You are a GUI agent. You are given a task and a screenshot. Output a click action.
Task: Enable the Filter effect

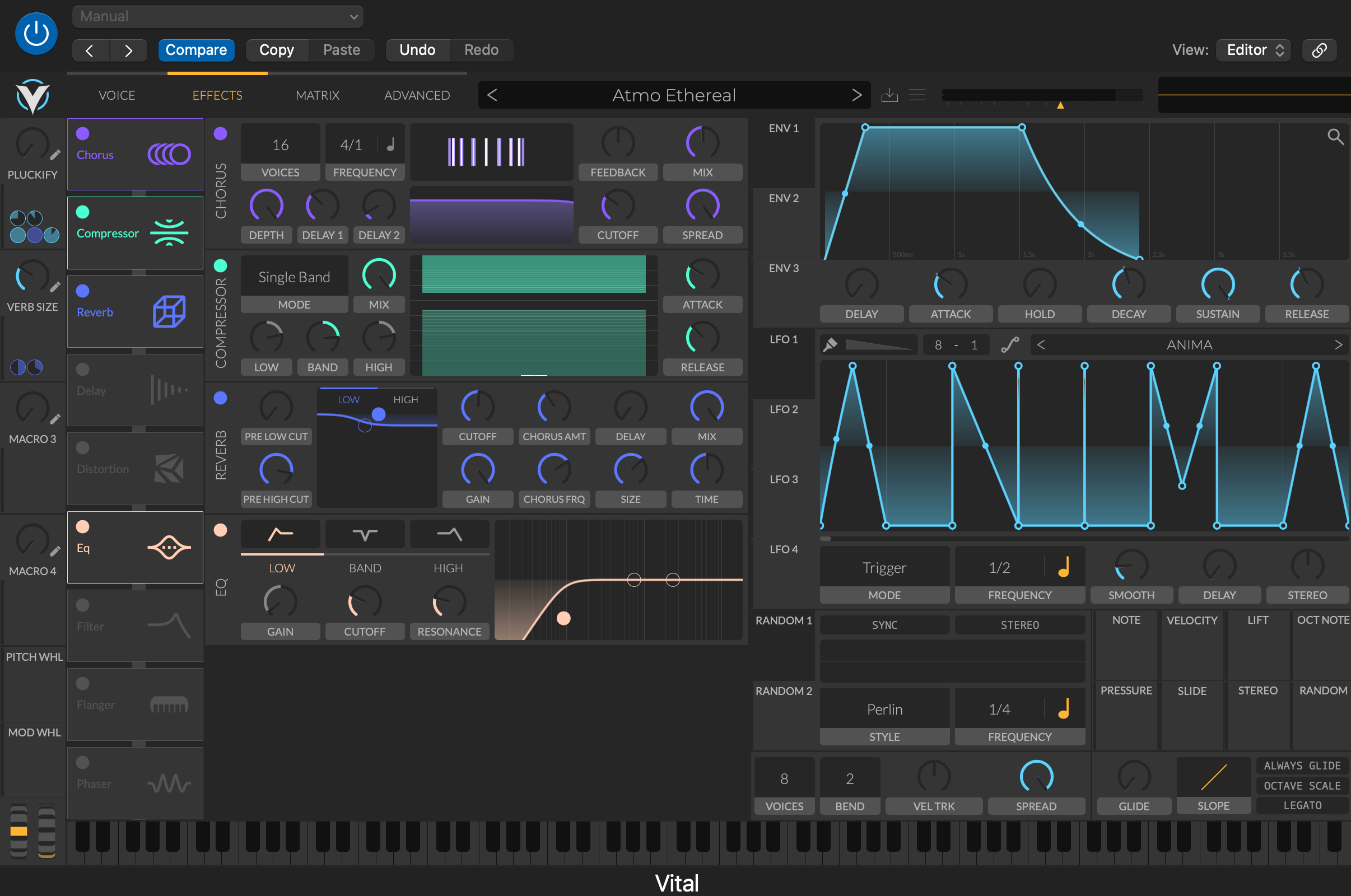83,605
